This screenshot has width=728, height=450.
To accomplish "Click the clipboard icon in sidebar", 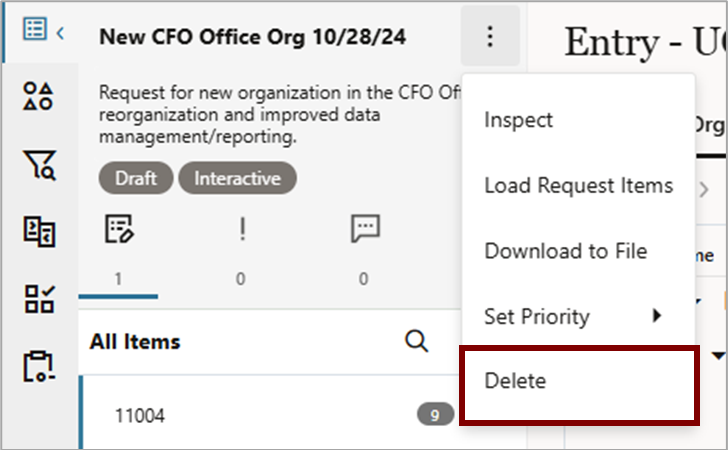I will click(x=38, y=366).
